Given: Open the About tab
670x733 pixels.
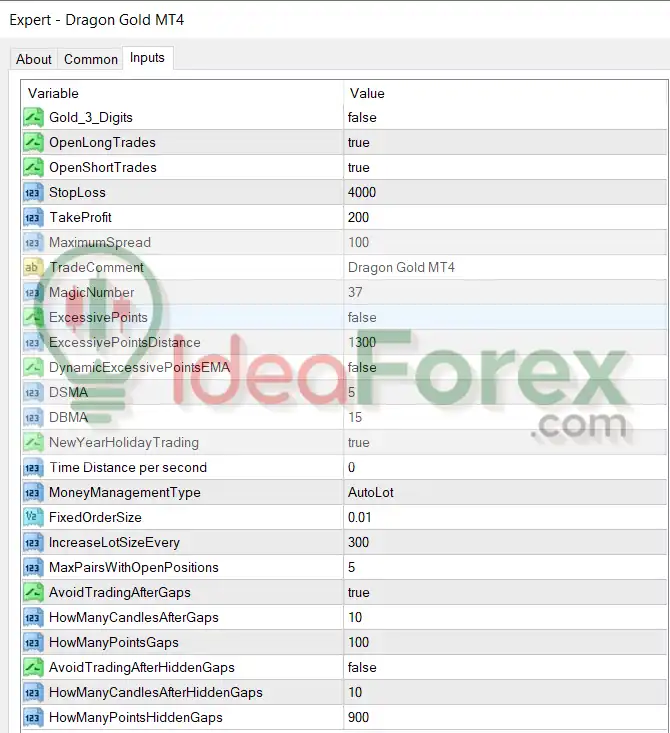Looking at the screenshot, I should point(34,59).
